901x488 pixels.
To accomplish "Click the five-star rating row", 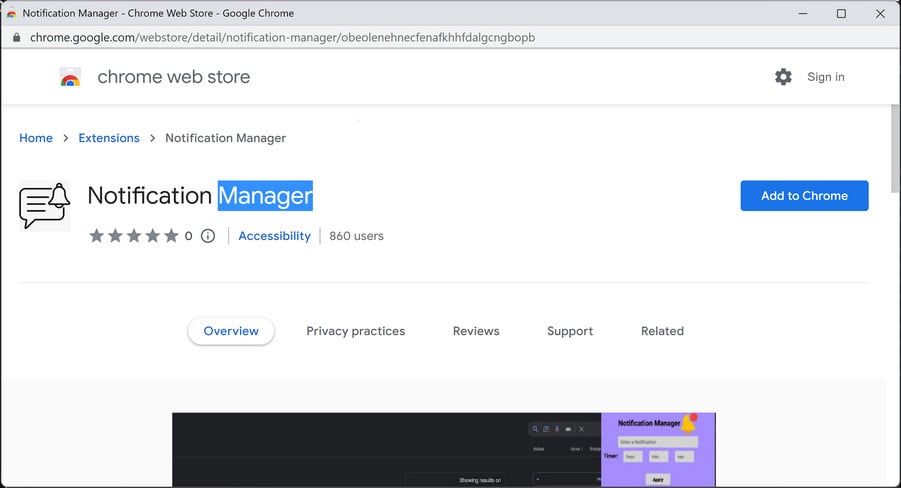I will 134,236.
